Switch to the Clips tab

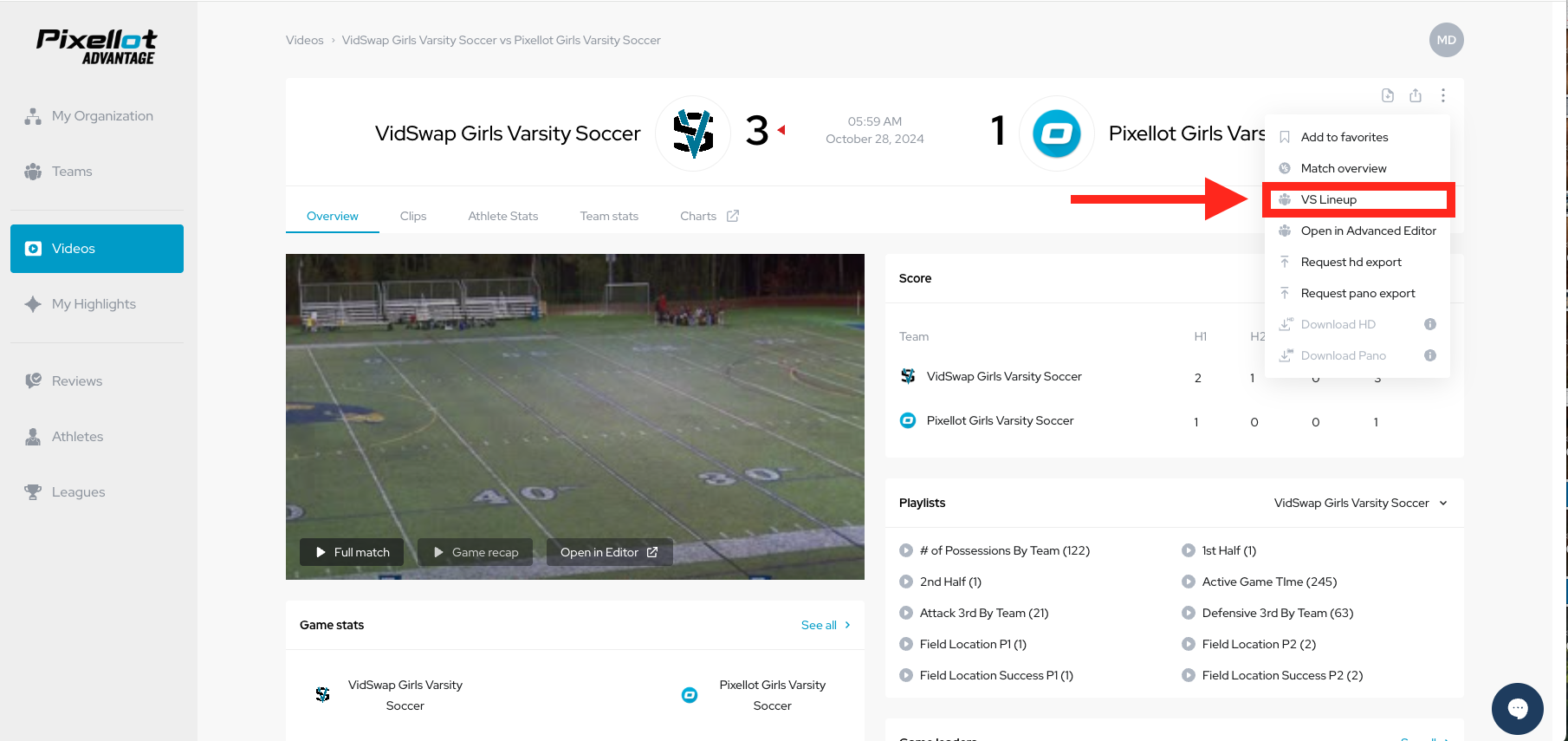pos(413,216)
